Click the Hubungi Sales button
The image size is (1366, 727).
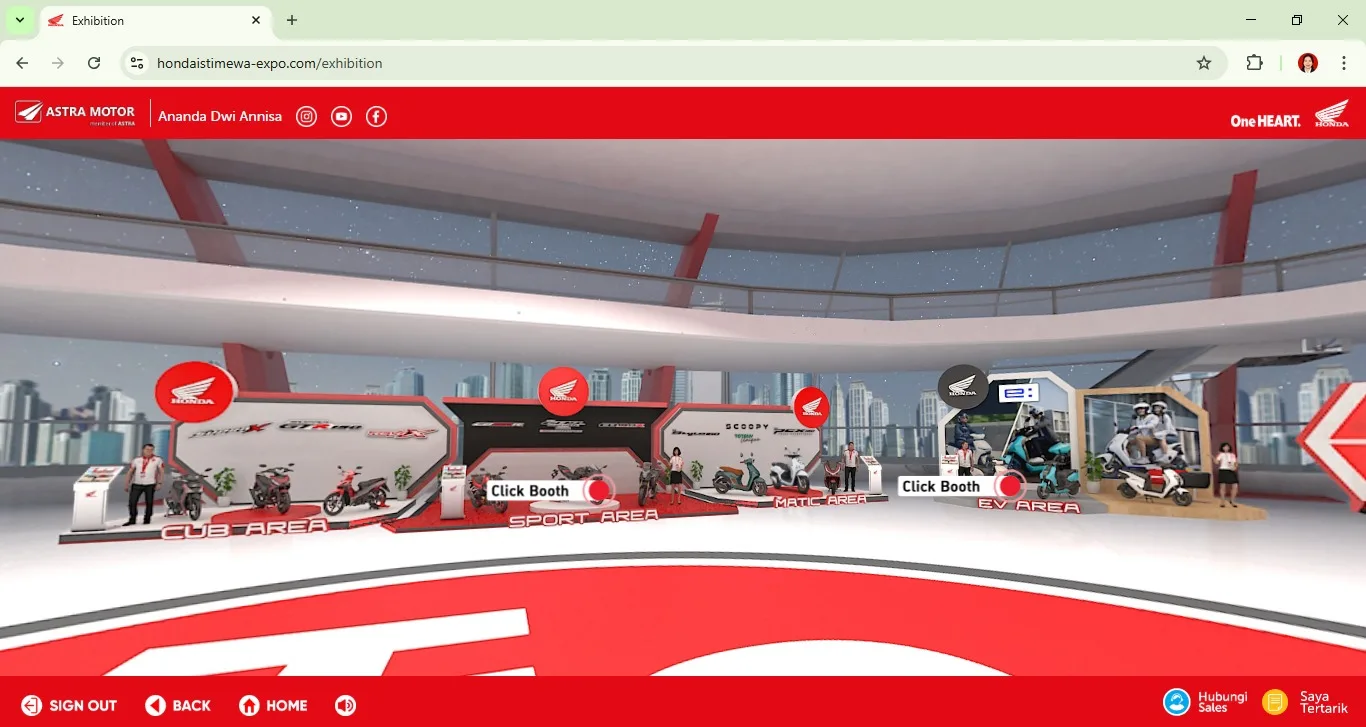(1206, 702)
